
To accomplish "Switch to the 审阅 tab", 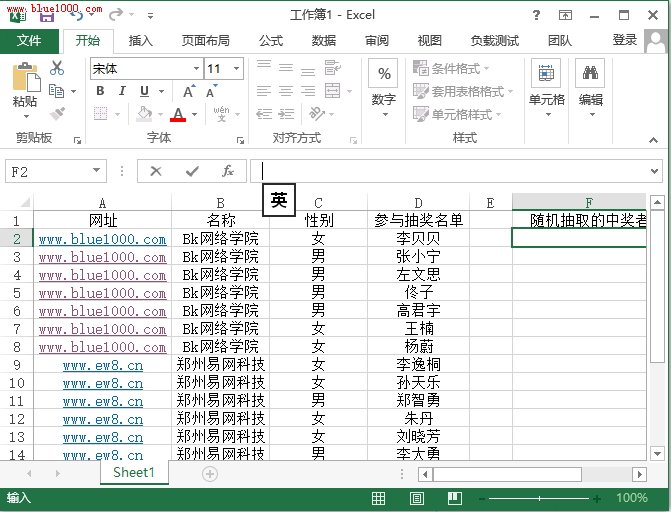I will click(377, 41).
